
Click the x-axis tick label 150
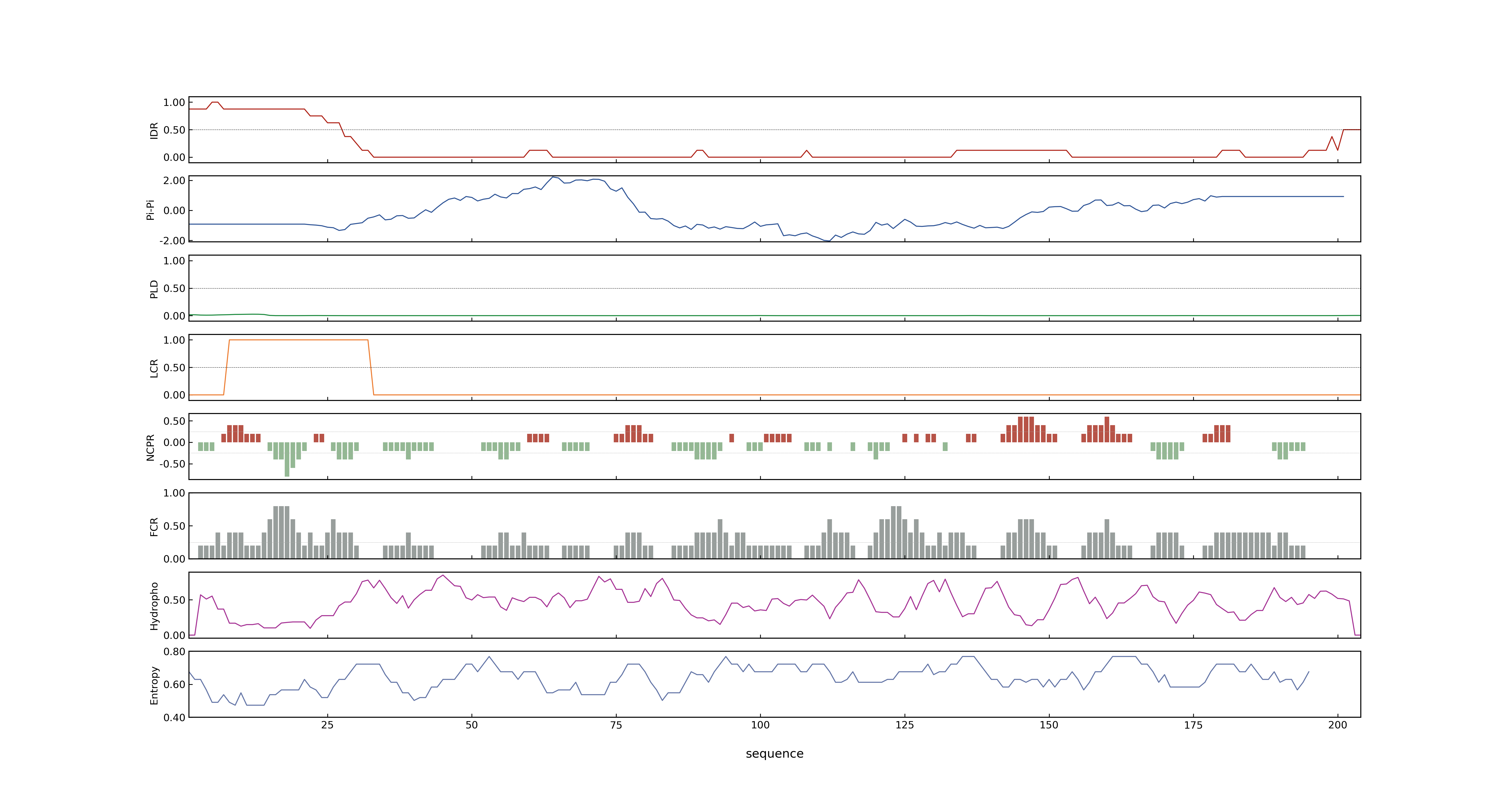1049,725
